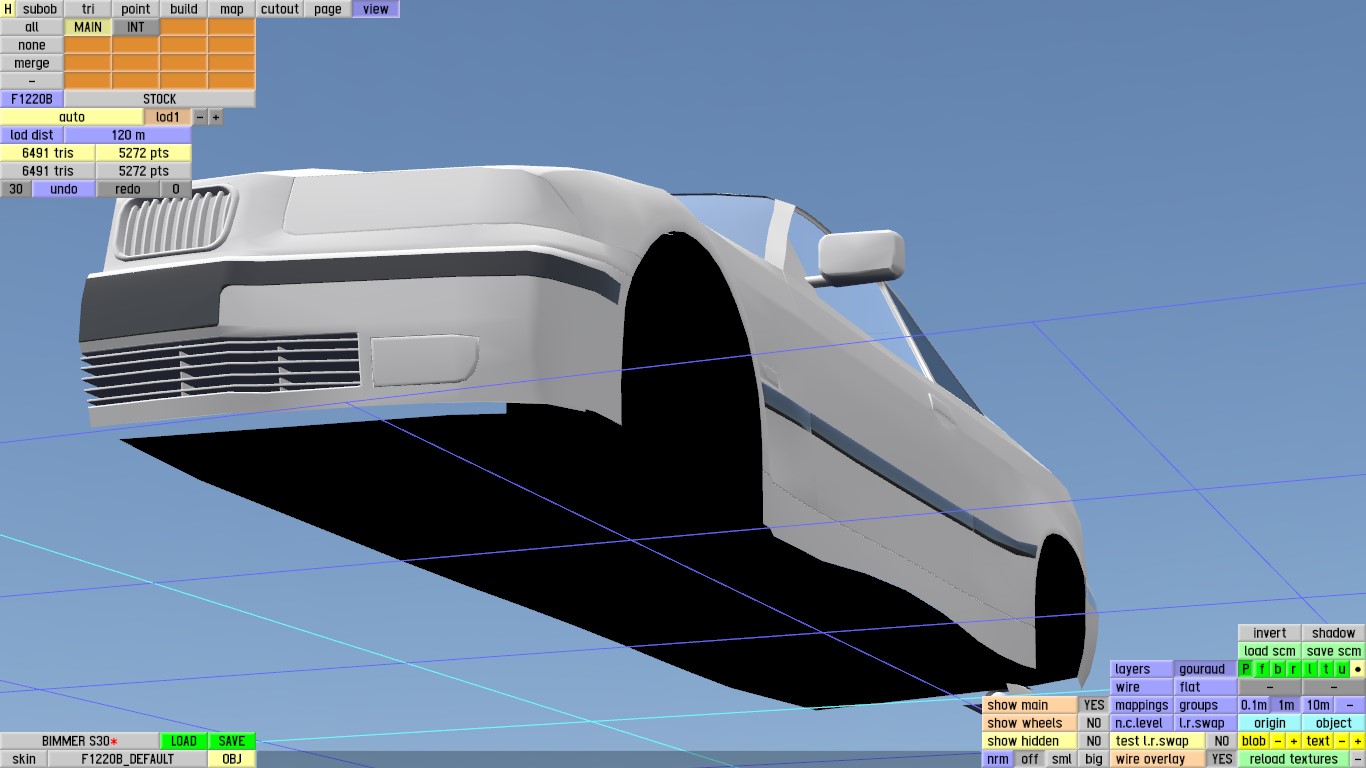
Task: Click the shadow button
Action: 1334,633
